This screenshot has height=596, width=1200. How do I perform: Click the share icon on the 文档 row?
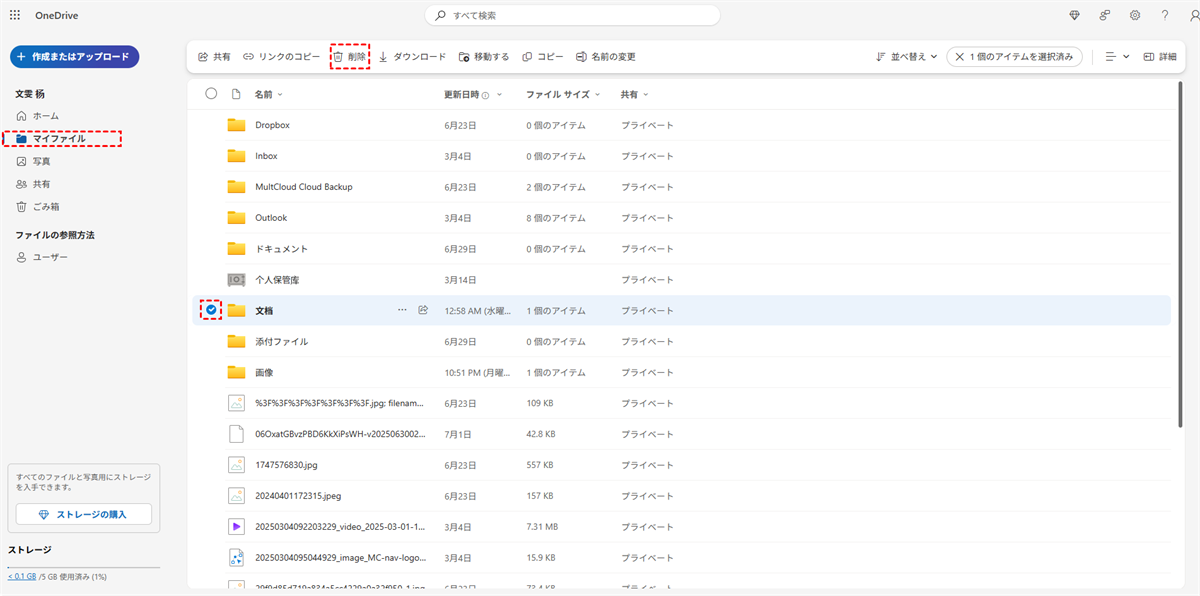pyautogui.click(x=423, y=310)
